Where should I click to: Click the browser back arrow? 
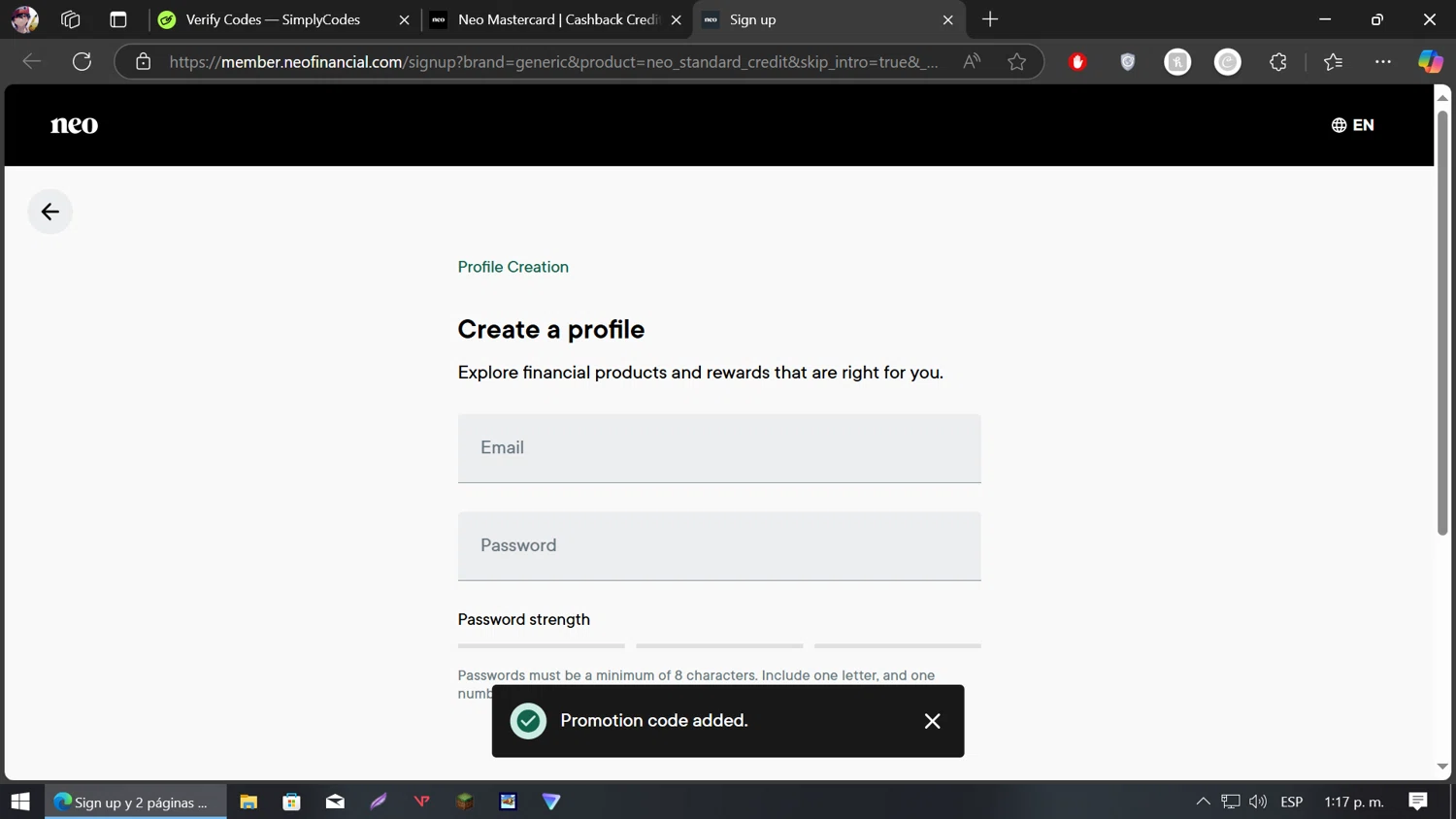coord(32,62)
